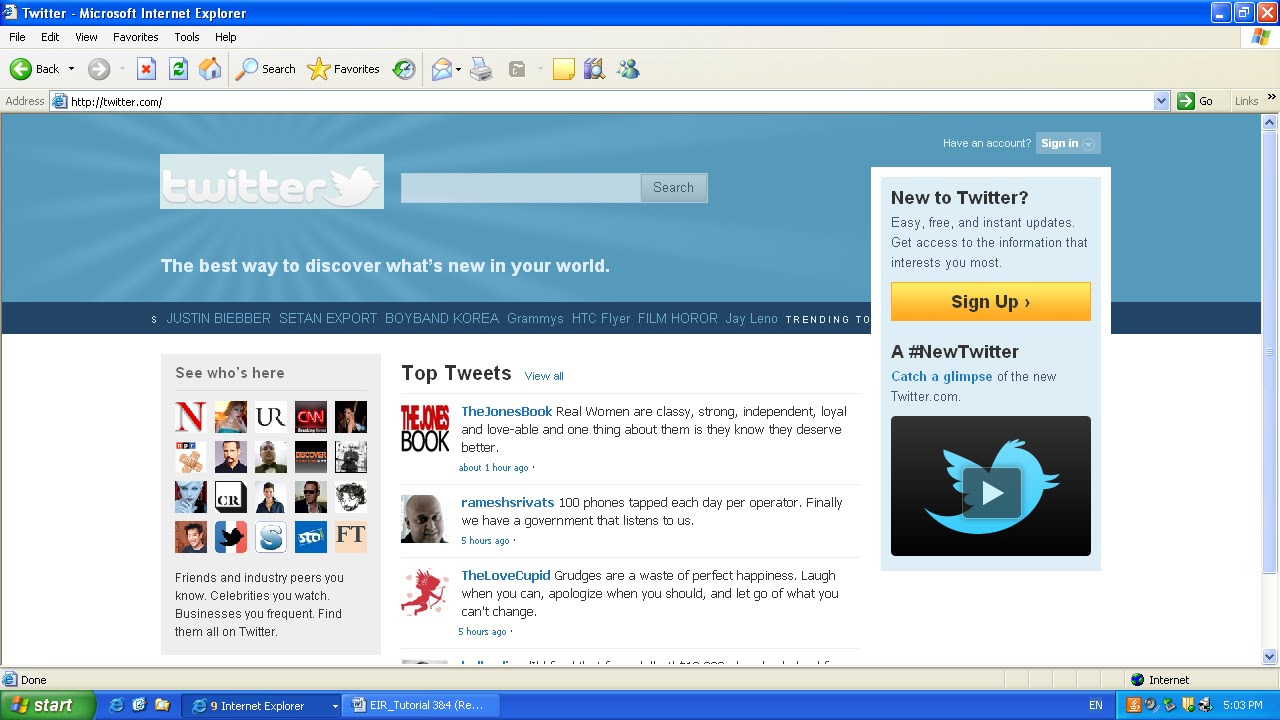1280x720 pixels.
Task: Click TheLoveCupid cupid avatar image
Action: click(425, 593)
